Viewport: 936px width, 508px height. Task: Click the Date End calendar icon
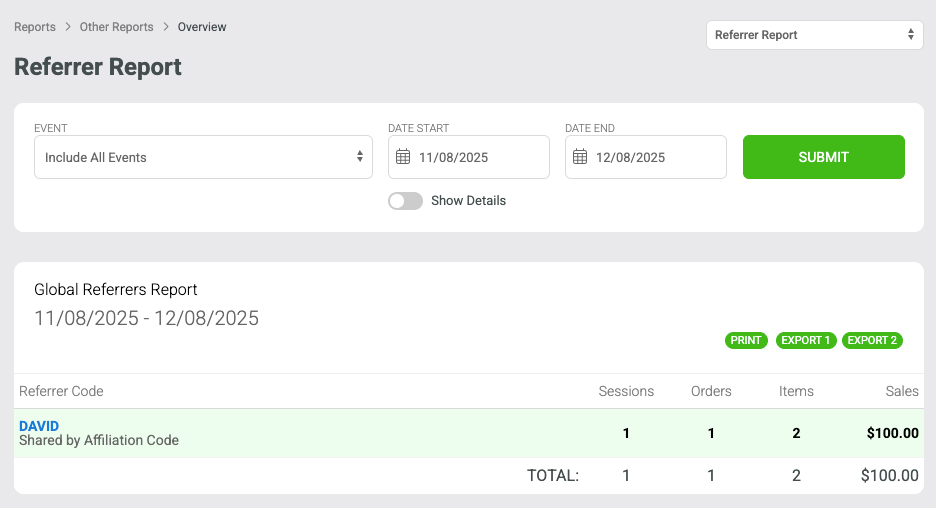point(580,157)
